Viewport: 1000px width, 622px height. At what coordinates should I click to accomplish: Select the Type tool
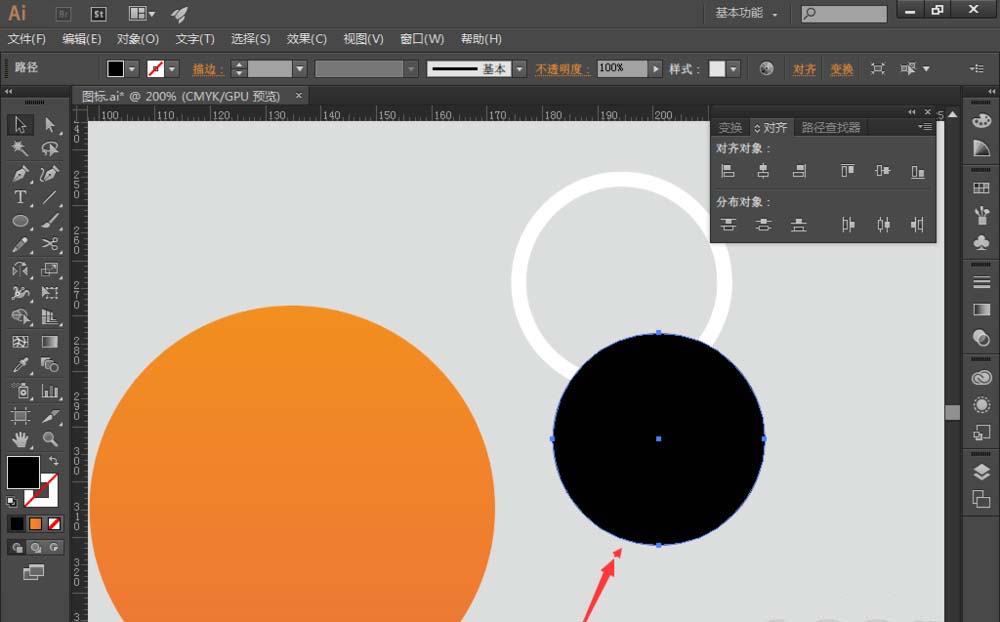click(x=20, y=197)
